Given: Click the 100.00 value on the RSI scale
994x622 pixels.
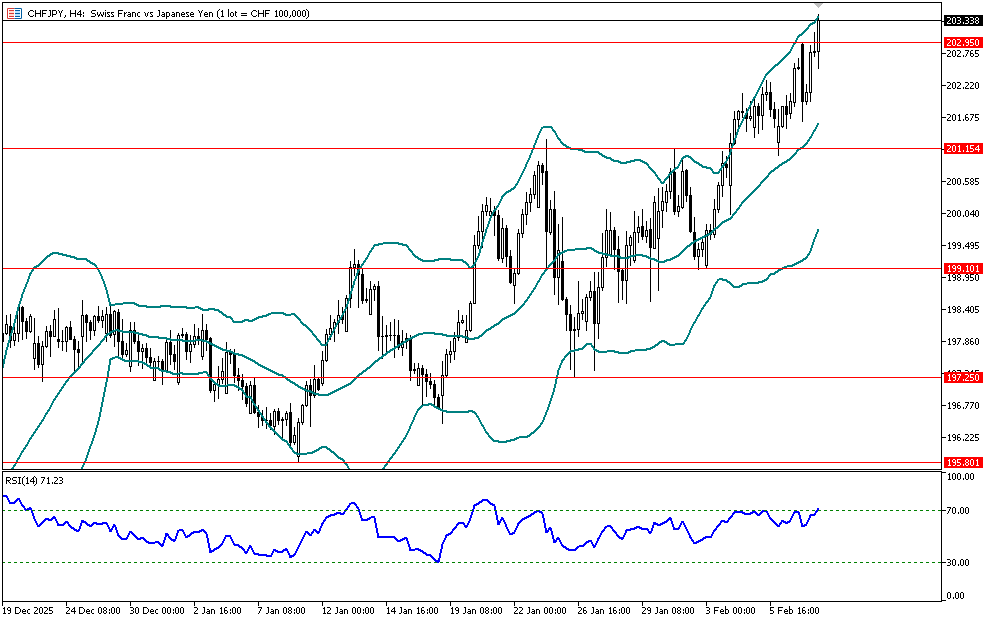Looking at the screenshot, I should coord(961,478).
